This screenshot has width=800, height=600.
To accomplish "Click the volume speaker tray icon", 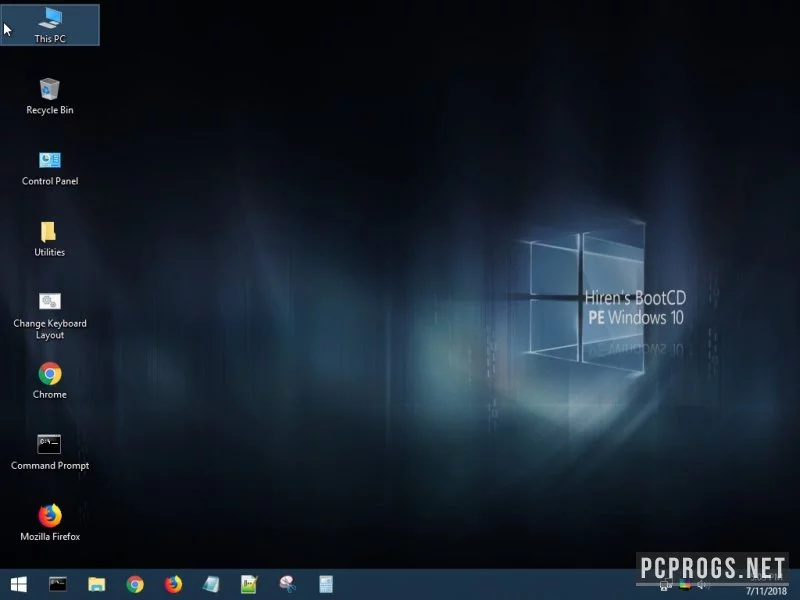I will click(x=704, y=585).
